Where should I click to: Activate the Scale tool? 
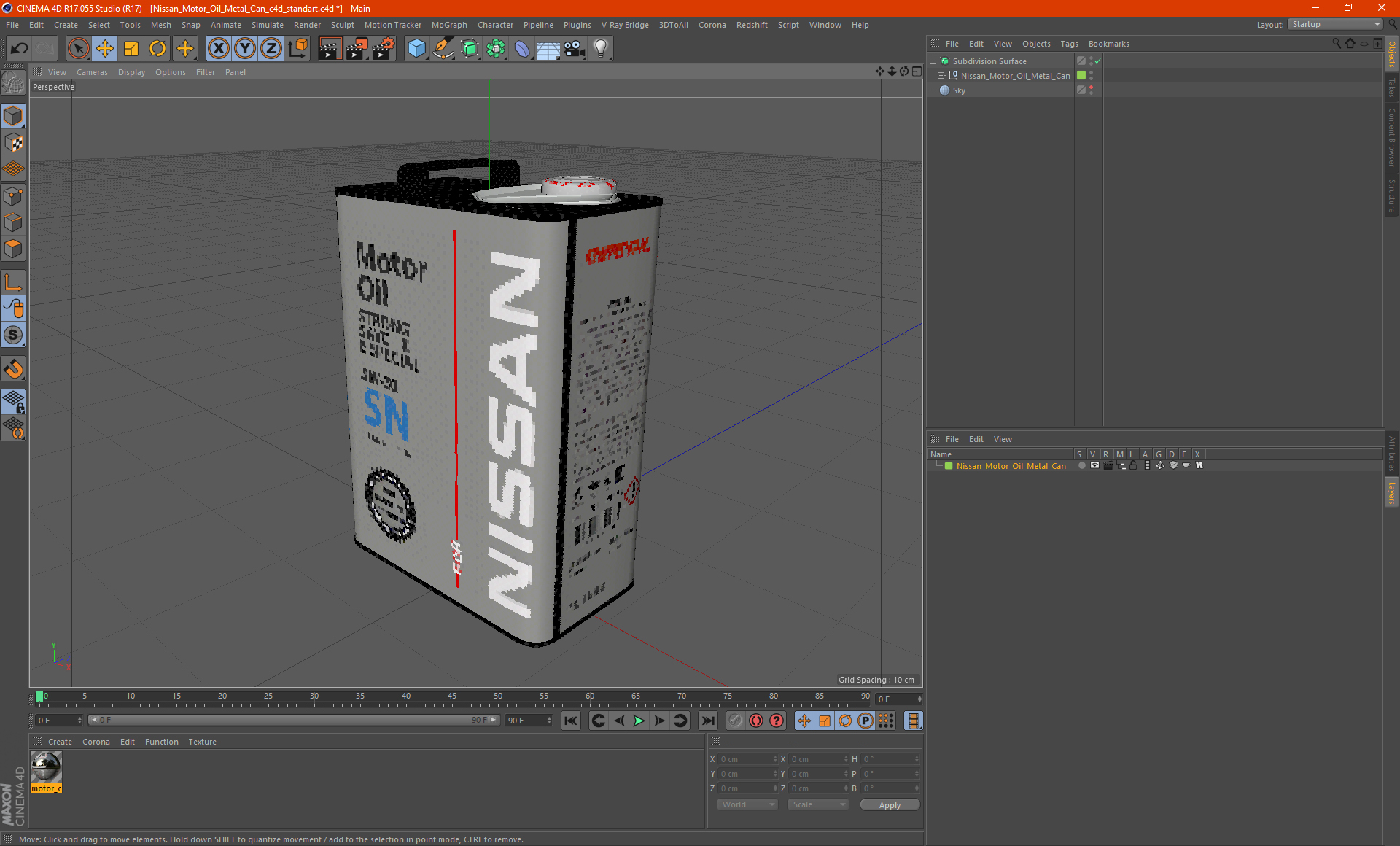pyautogui.click(x=131, y=49)
